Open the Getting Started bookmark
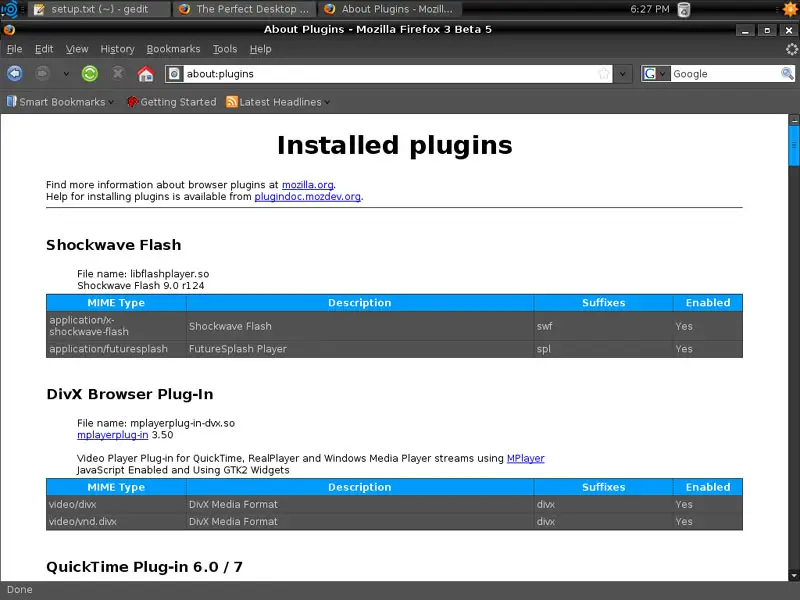The width and height of the screenshot is (800, 600). coord(171,102)
